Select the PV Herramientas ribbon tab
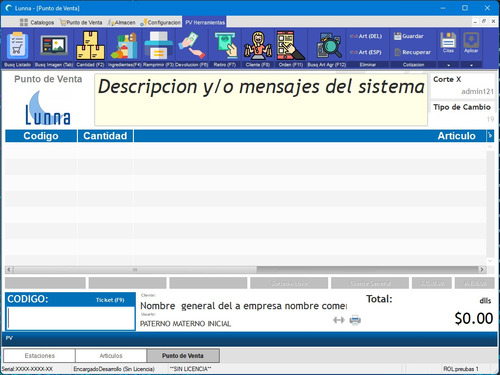The width and height of the screenshot is (500, 375). (x=205, y=22)
